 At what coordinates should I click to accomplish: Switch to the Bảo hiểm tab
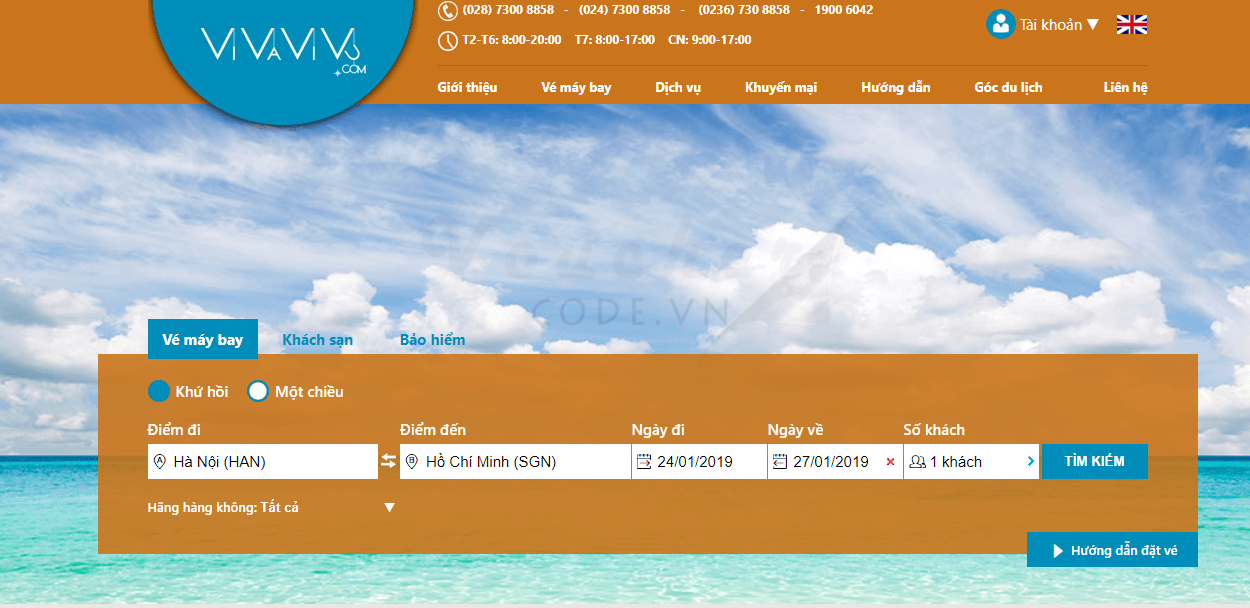point(432,340)
